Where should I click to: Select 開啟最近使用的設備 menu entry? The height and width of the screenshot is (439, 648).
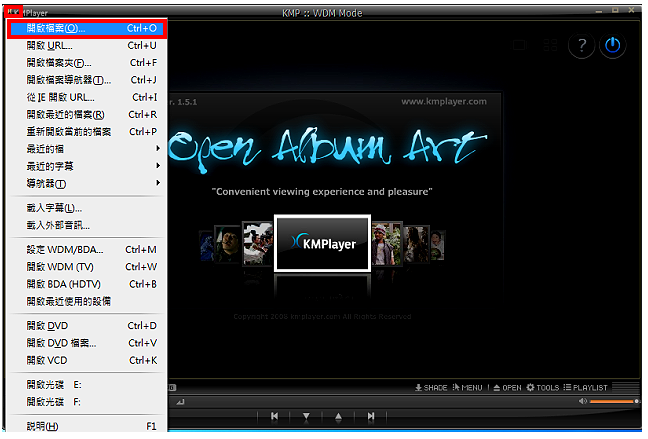click(x=87, y=302)
